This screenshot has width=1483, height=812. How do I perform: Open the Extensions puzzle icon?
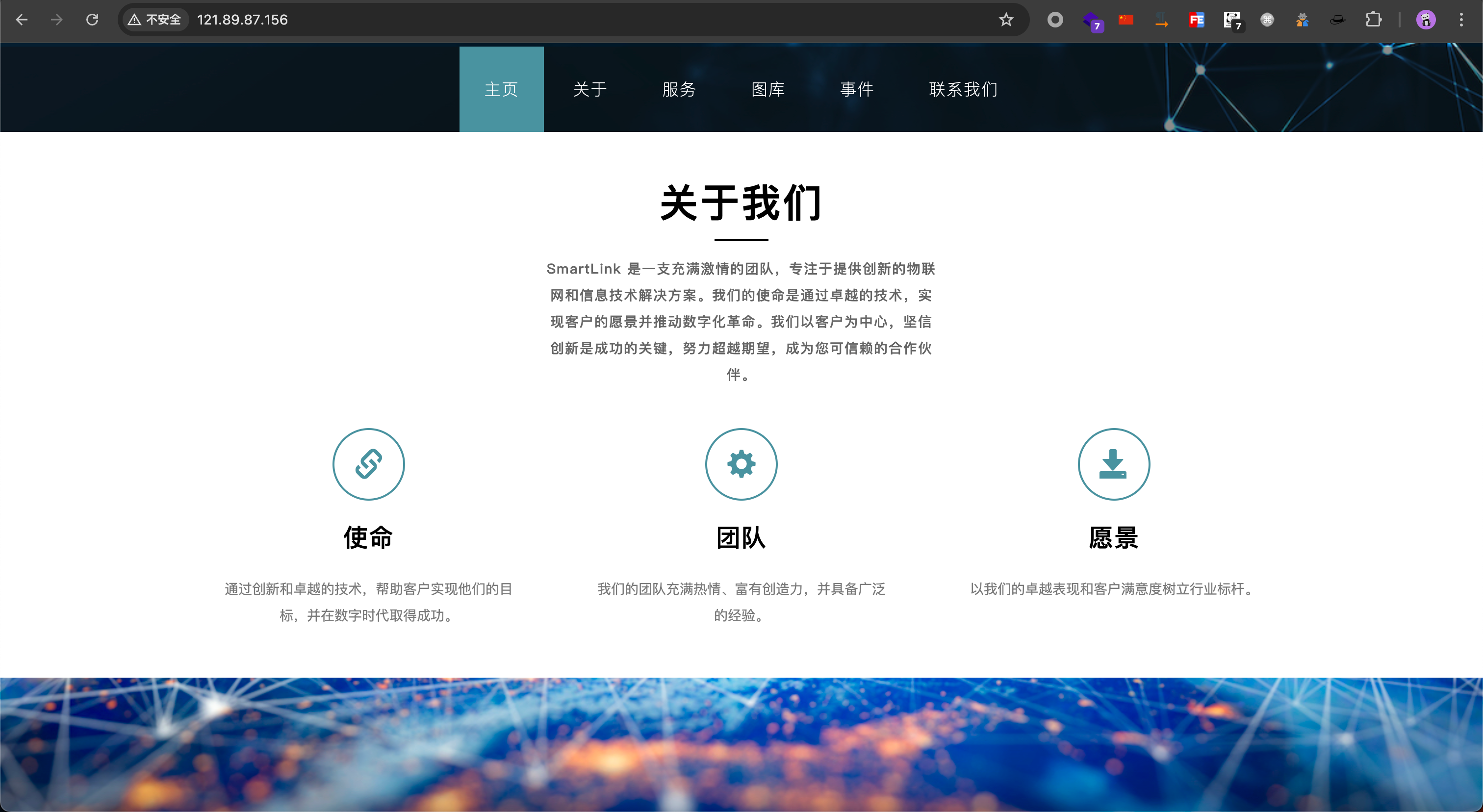coord(1373,20)
